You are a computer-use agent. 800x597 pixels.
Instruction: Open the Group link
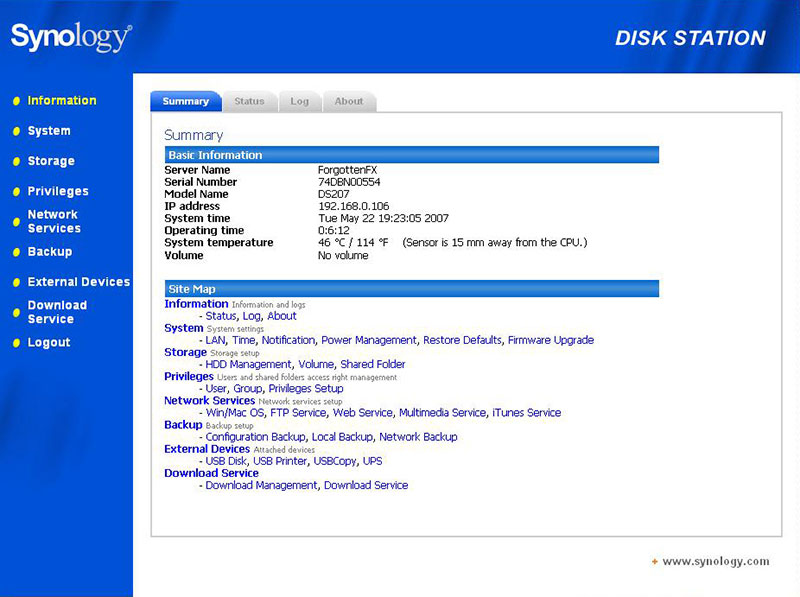tap(247, 388)
